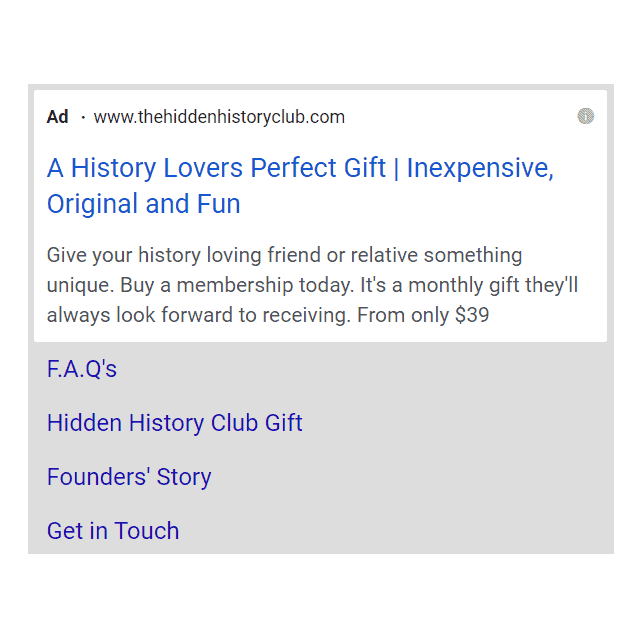Click the www.thehiddenhistoryclub.com URL text

219,117
